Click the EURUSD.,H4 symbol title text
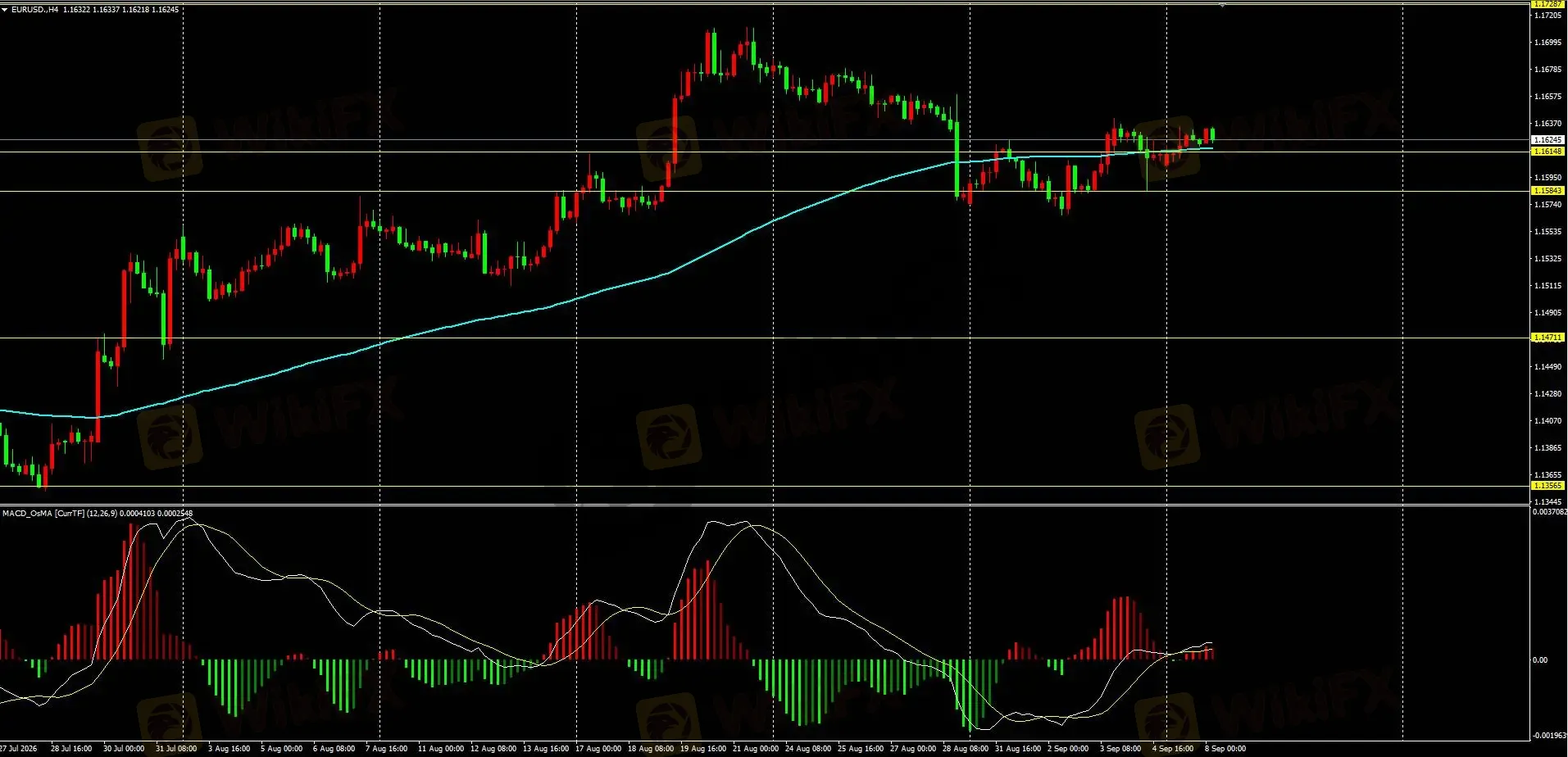 point(34,10)
